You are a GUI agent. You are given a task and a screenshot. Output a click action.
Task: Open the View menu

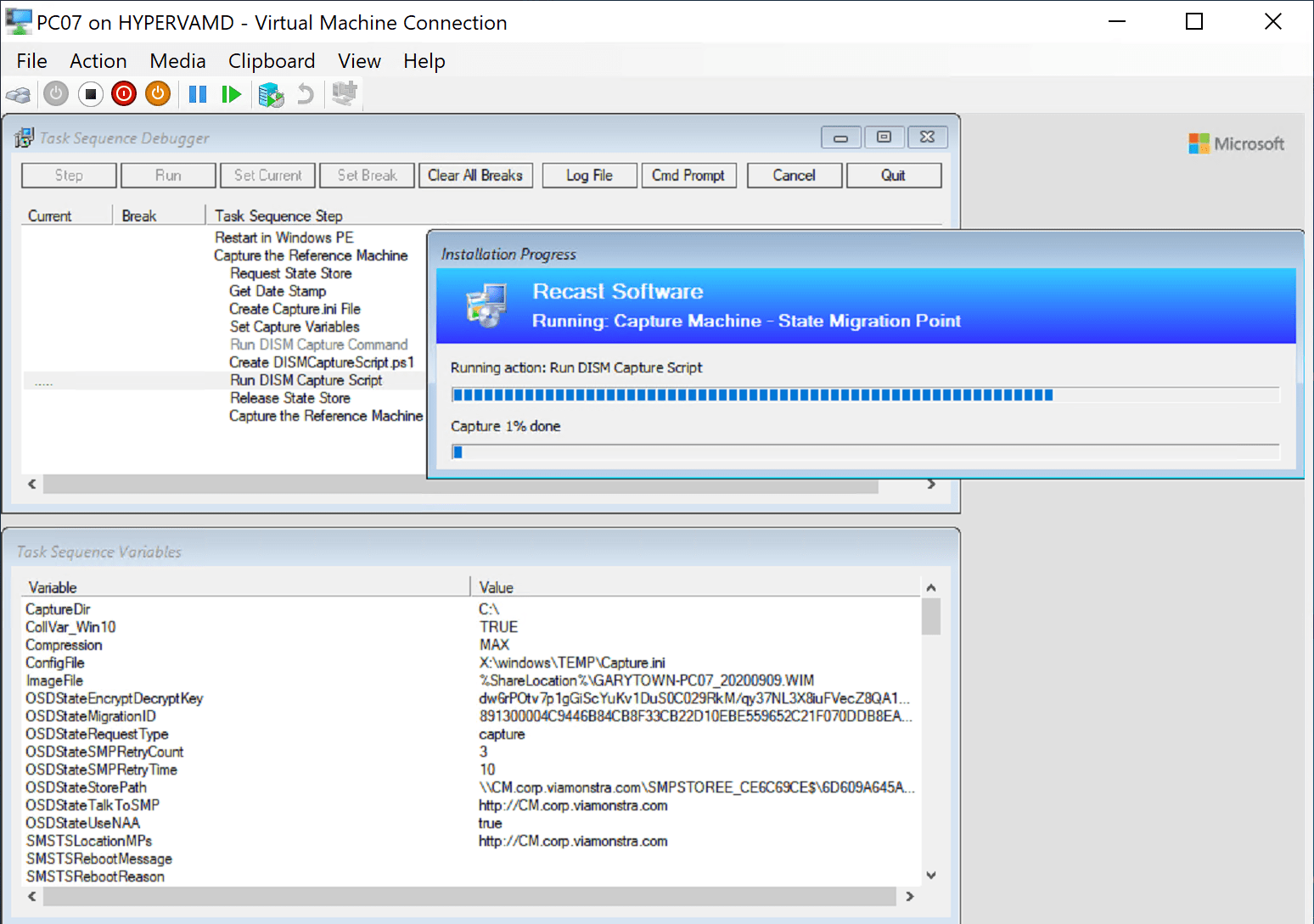click(x=358, y=60)
